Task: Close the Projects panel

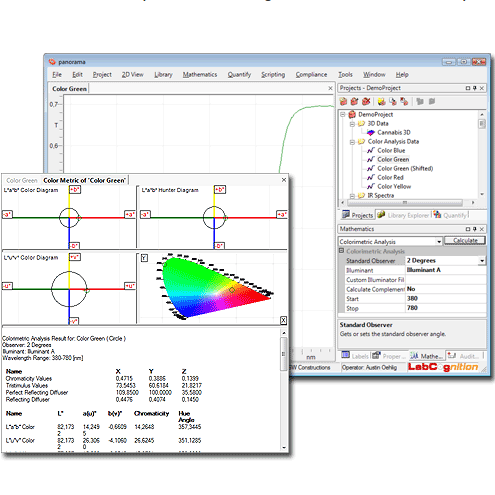Action: pos(482,88)
